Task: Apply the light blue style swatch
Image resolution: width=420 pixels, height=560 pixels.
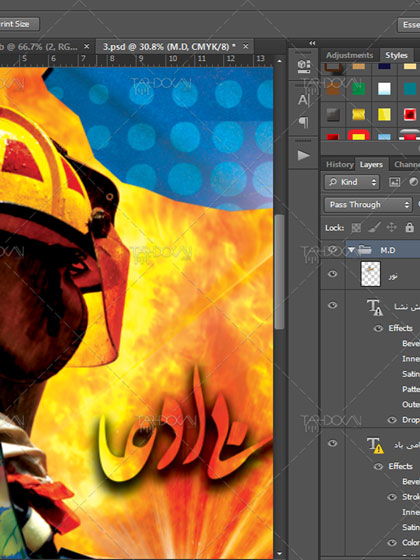Action: (x=384, y=137)
